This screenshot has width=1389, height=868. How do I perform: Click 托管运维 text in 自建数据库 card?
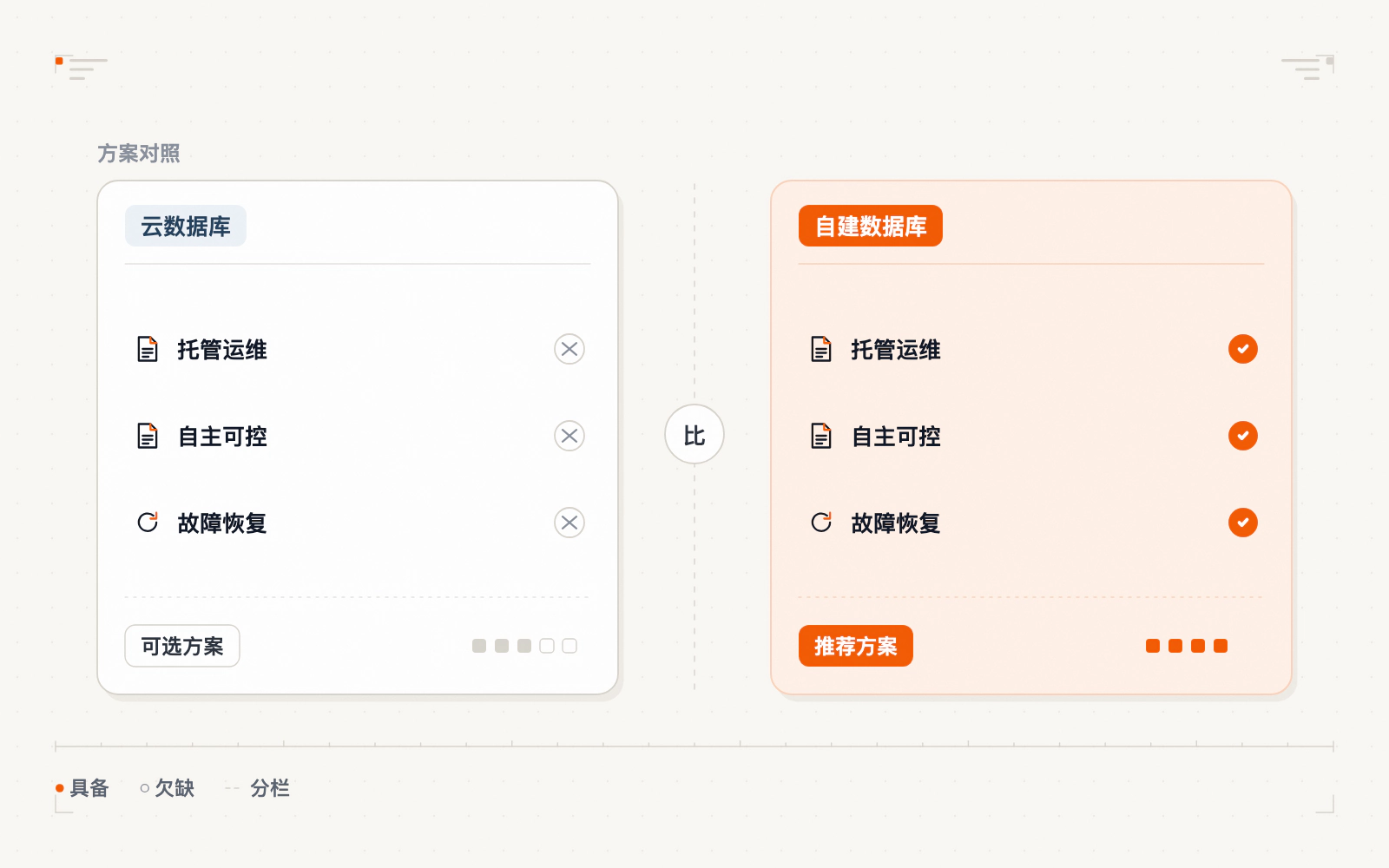pyautogui.click(x=896, y=350)
